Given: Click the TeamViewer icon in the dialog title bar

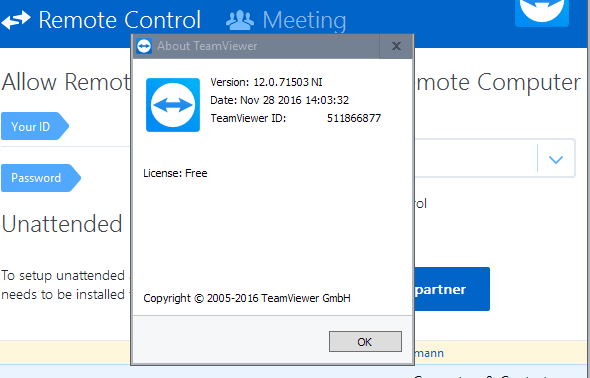Looking at the screenshot, I should 144,46.
